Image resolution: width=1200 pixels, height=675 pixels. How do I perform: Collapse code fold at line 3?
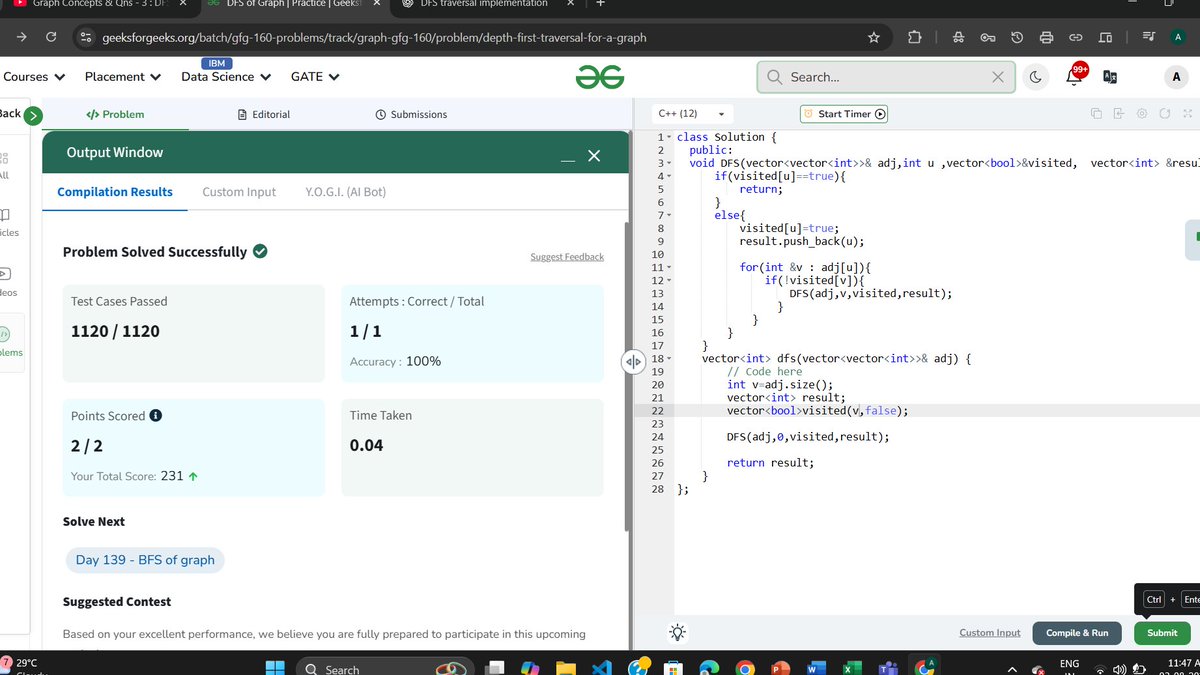tap(668, 163)
